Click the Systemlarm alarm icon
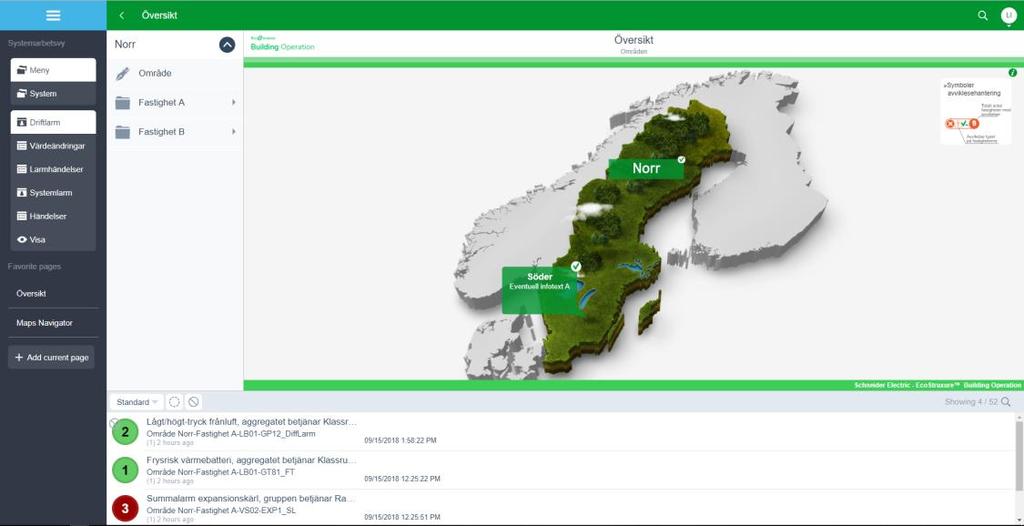The image size is (1024, 526). [x=22, y=193]
